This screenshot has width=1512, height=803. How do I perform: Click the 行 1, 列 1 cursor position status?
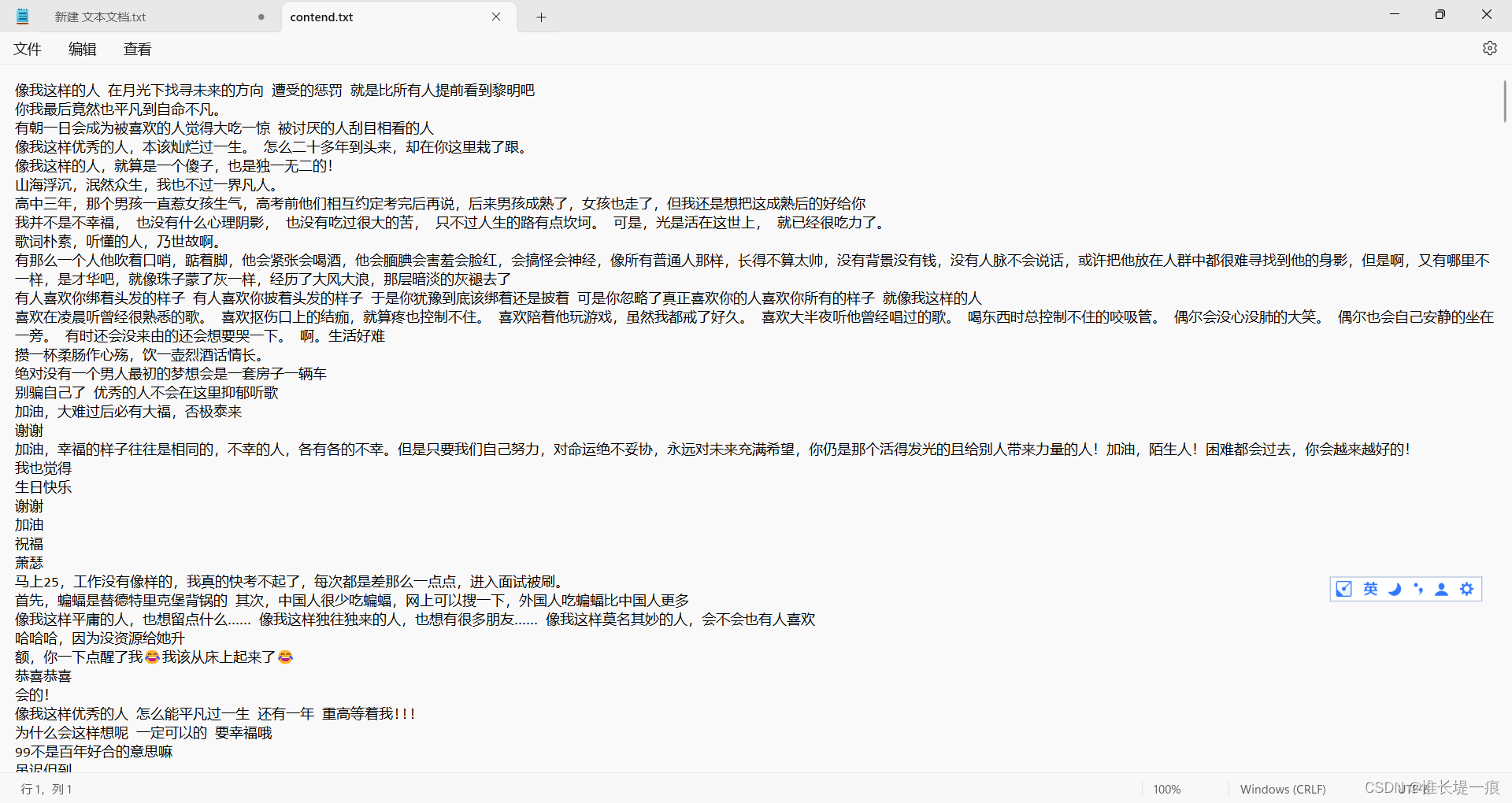46,789
